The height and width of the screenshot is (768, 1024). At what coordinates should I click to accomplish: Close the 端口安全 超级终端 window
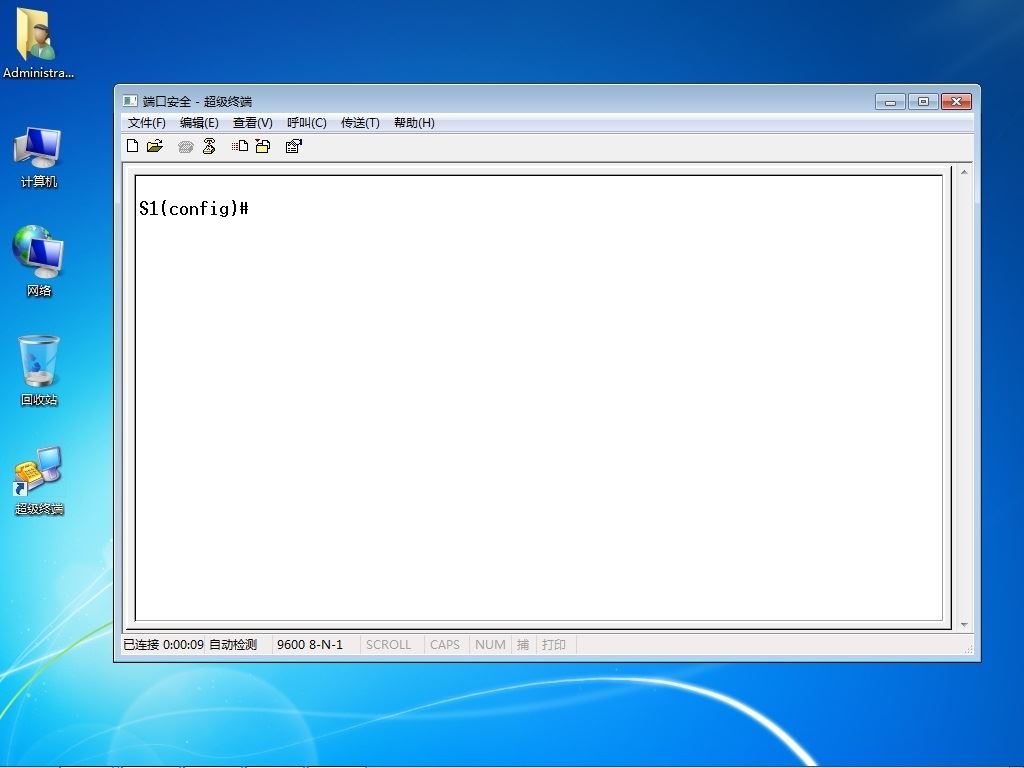pyautogui.click(x=956, y=102)
